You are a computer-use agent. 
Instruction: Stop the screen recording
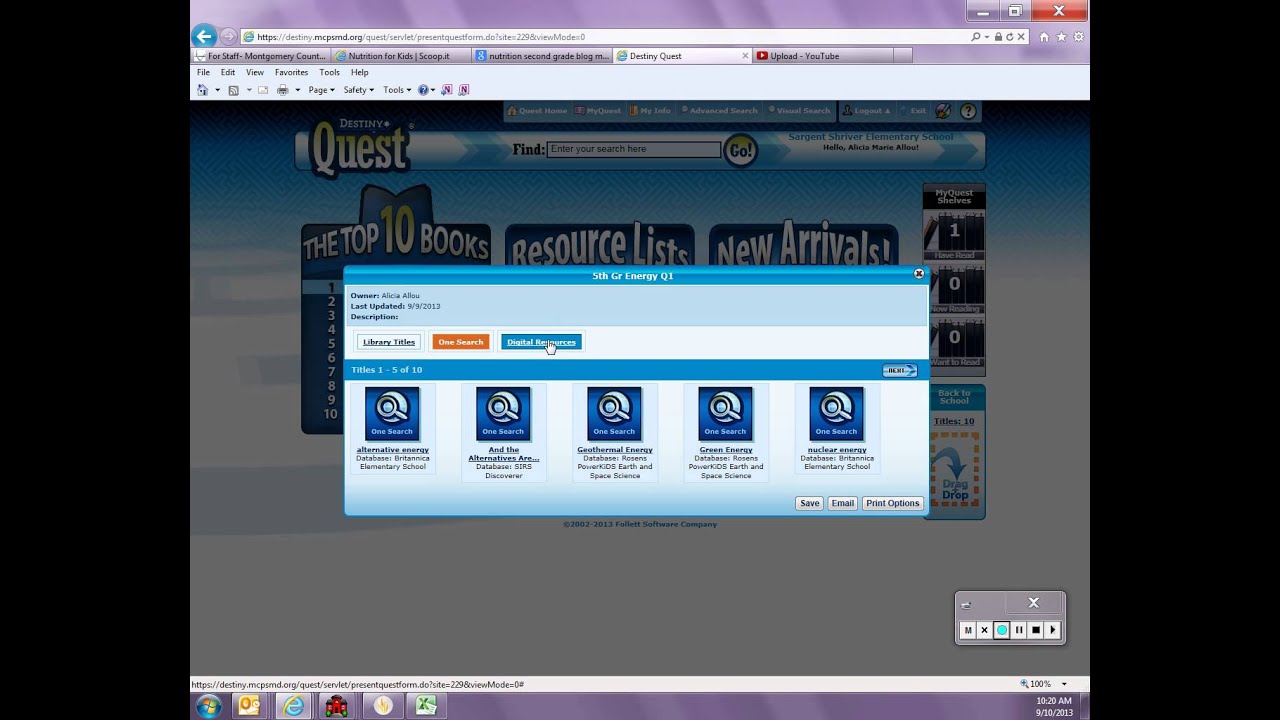[1036, 630]
